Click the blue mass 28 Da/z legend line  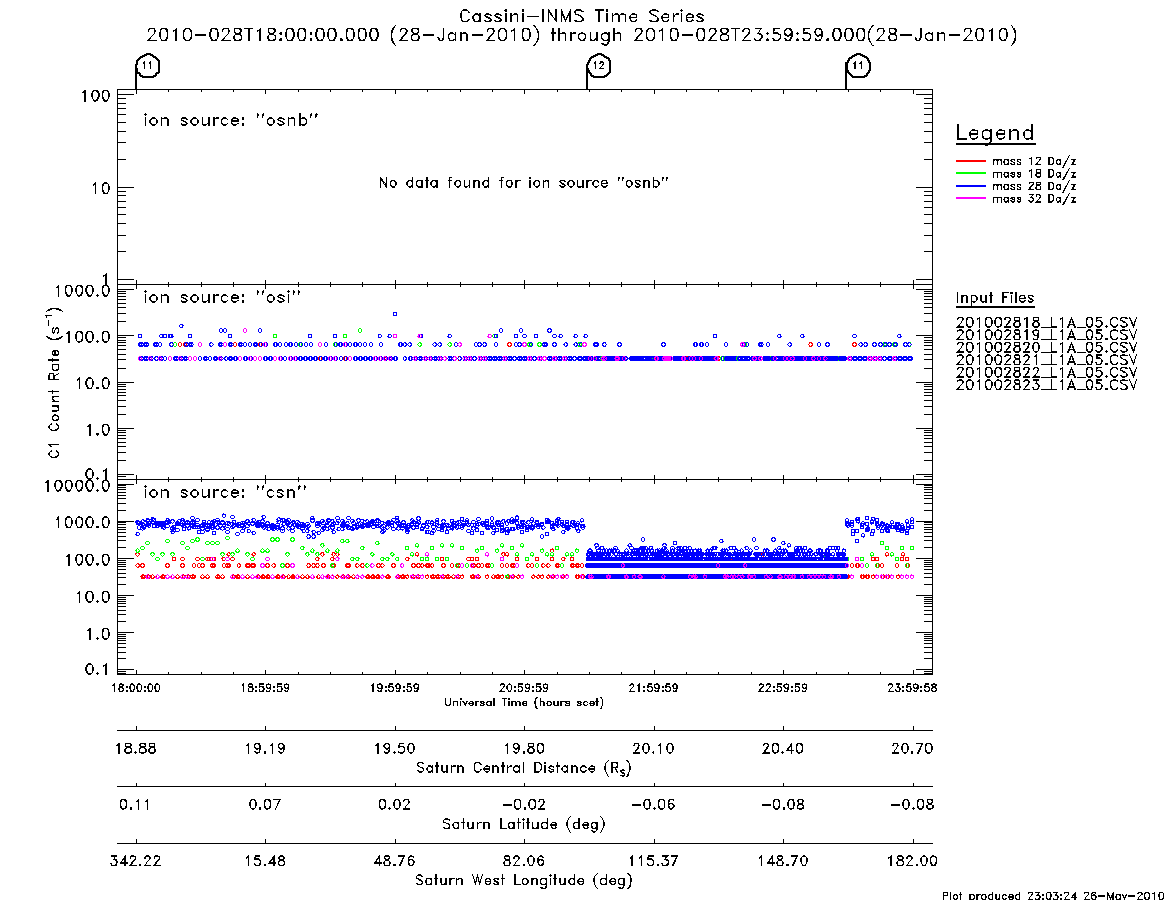(x=970, y=187)
